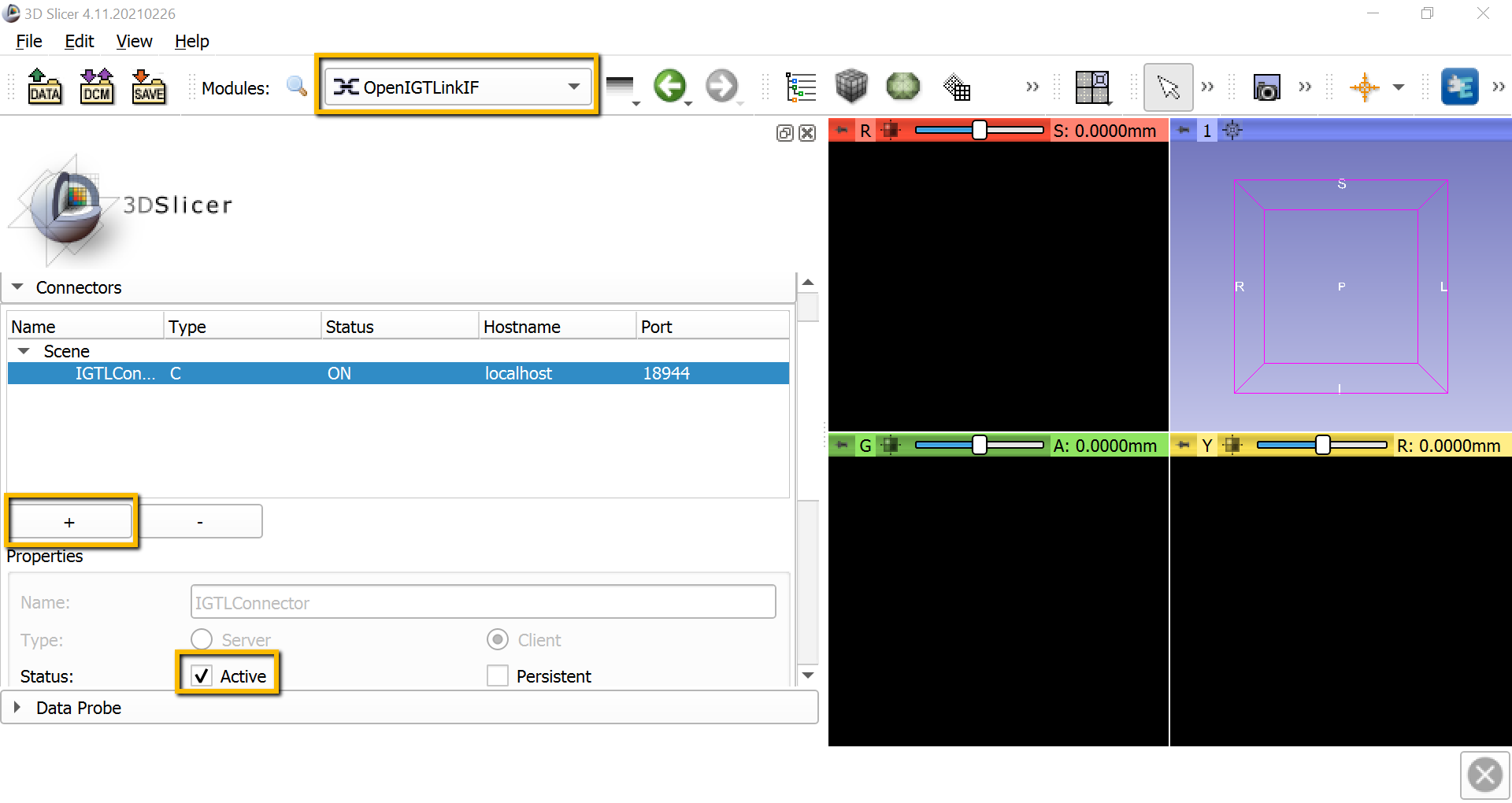Click panel scrollbar down arrow

point(808,675)
